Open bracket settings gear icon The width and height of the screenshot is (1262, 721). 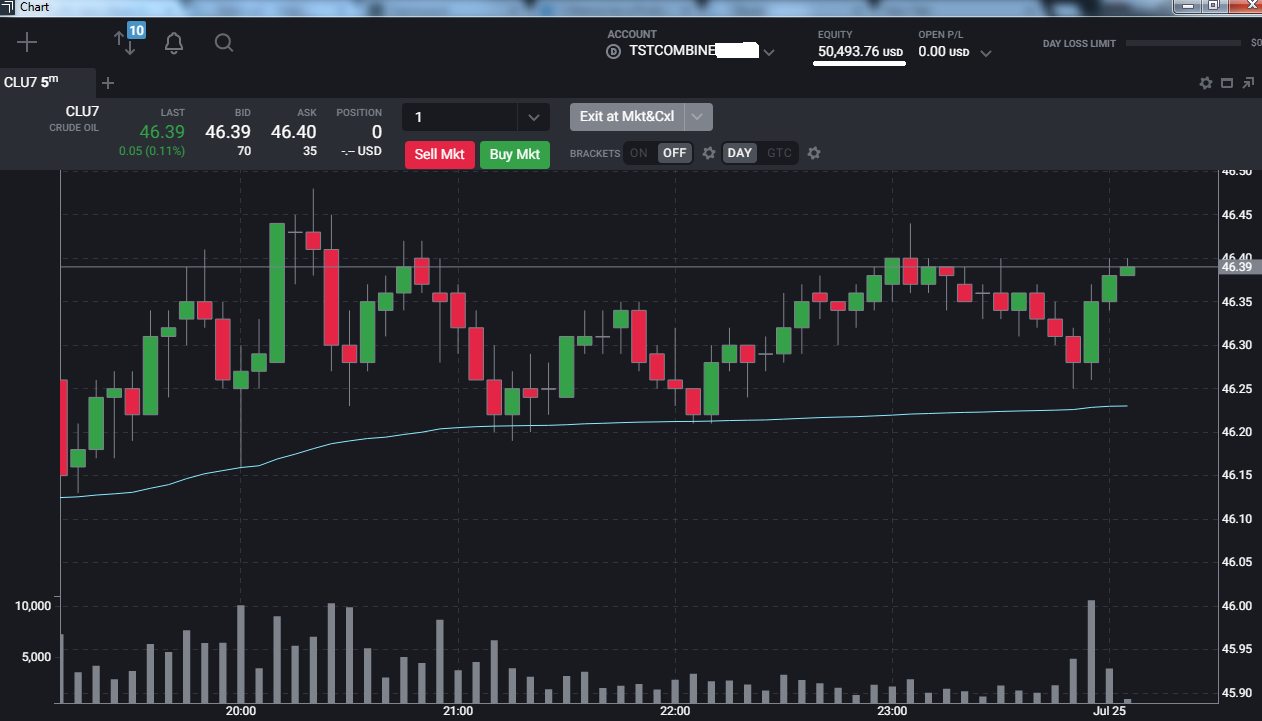(x=709, y=153)
